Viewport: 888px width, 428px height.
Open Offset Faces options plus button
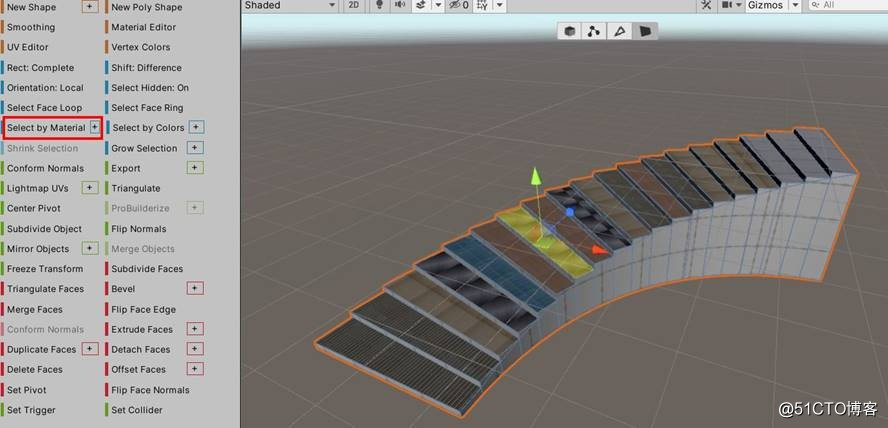tap(195, 369)
